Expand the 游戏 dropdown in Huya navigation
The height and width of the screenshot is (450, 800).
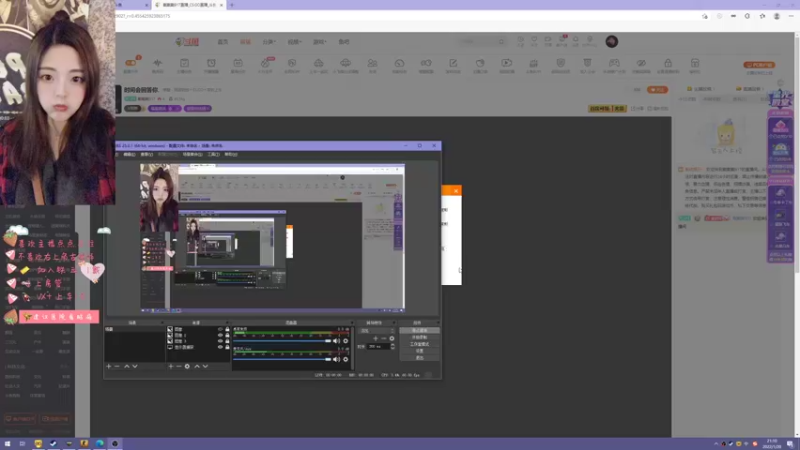(319, 42)
